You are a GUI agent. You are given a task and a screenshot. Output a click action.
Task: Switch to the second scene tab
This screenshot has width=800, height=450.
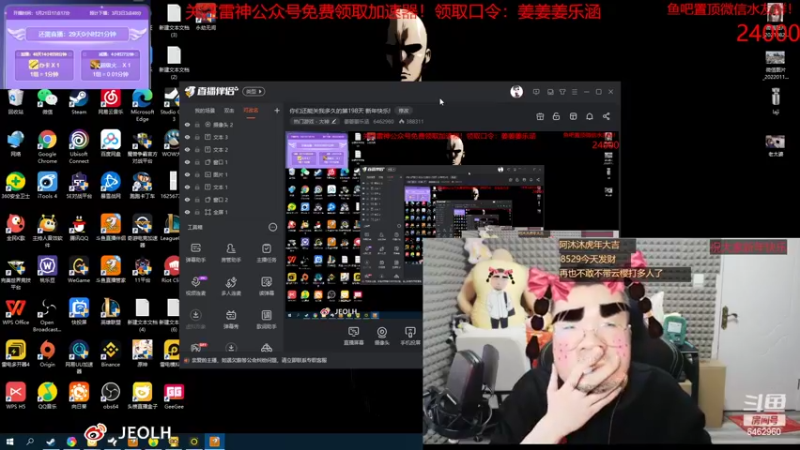(229, 110)
